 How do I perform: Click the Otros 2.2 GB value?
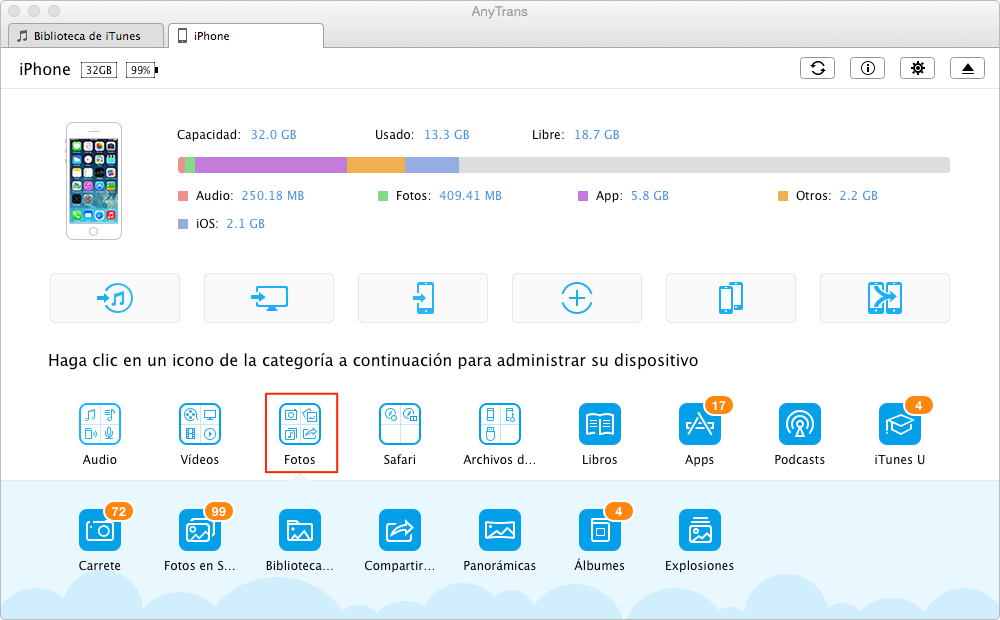click(x=858, y=196)
